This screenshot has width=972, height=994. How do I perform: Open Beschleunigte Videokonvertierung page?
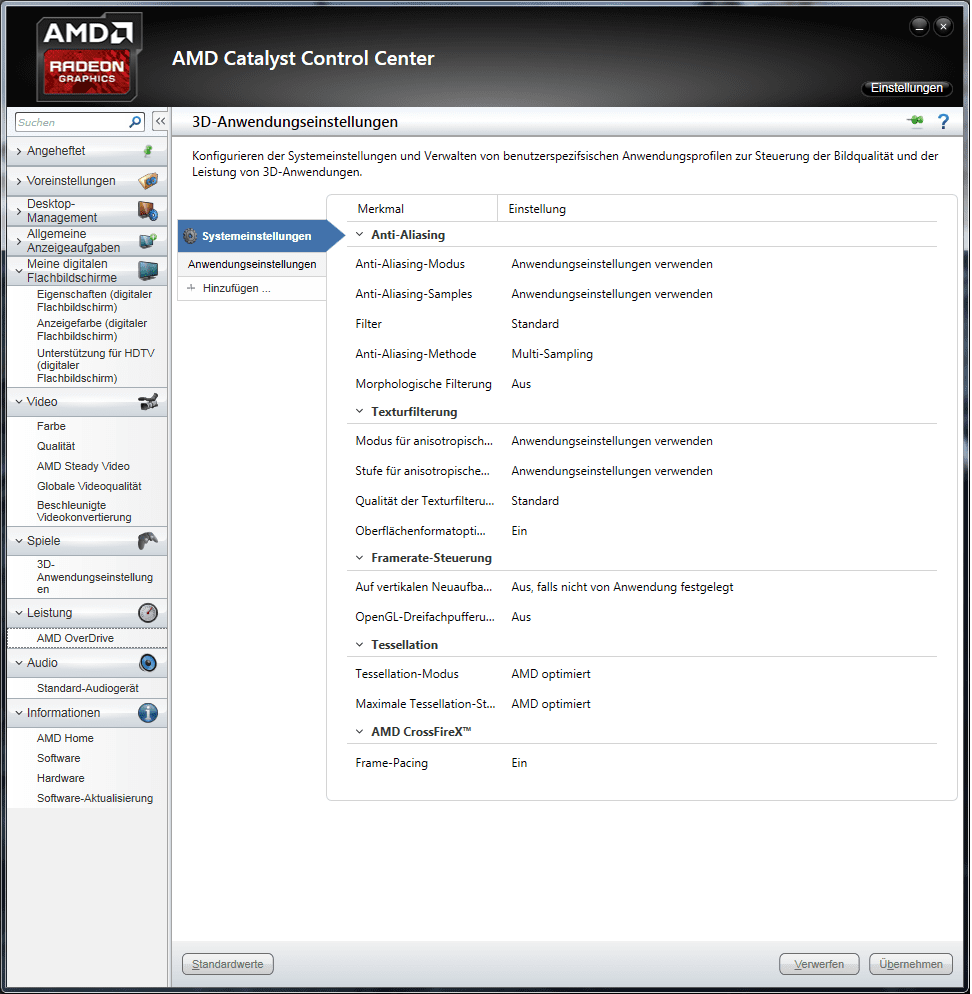[84, 512]
